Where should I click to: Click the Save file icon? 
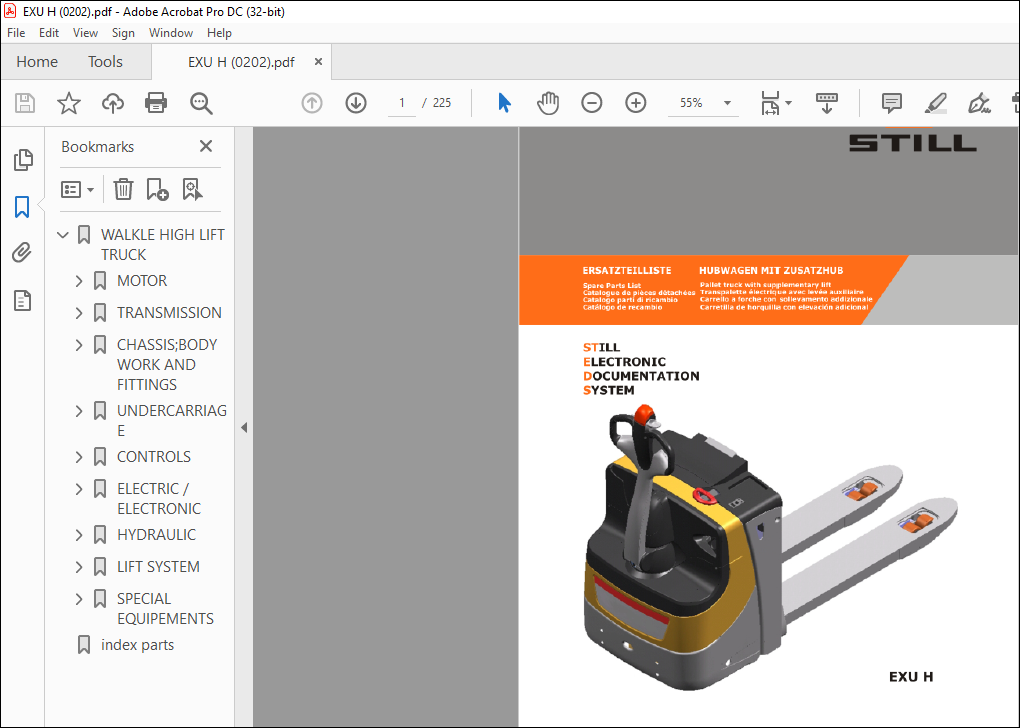point(25,103)
